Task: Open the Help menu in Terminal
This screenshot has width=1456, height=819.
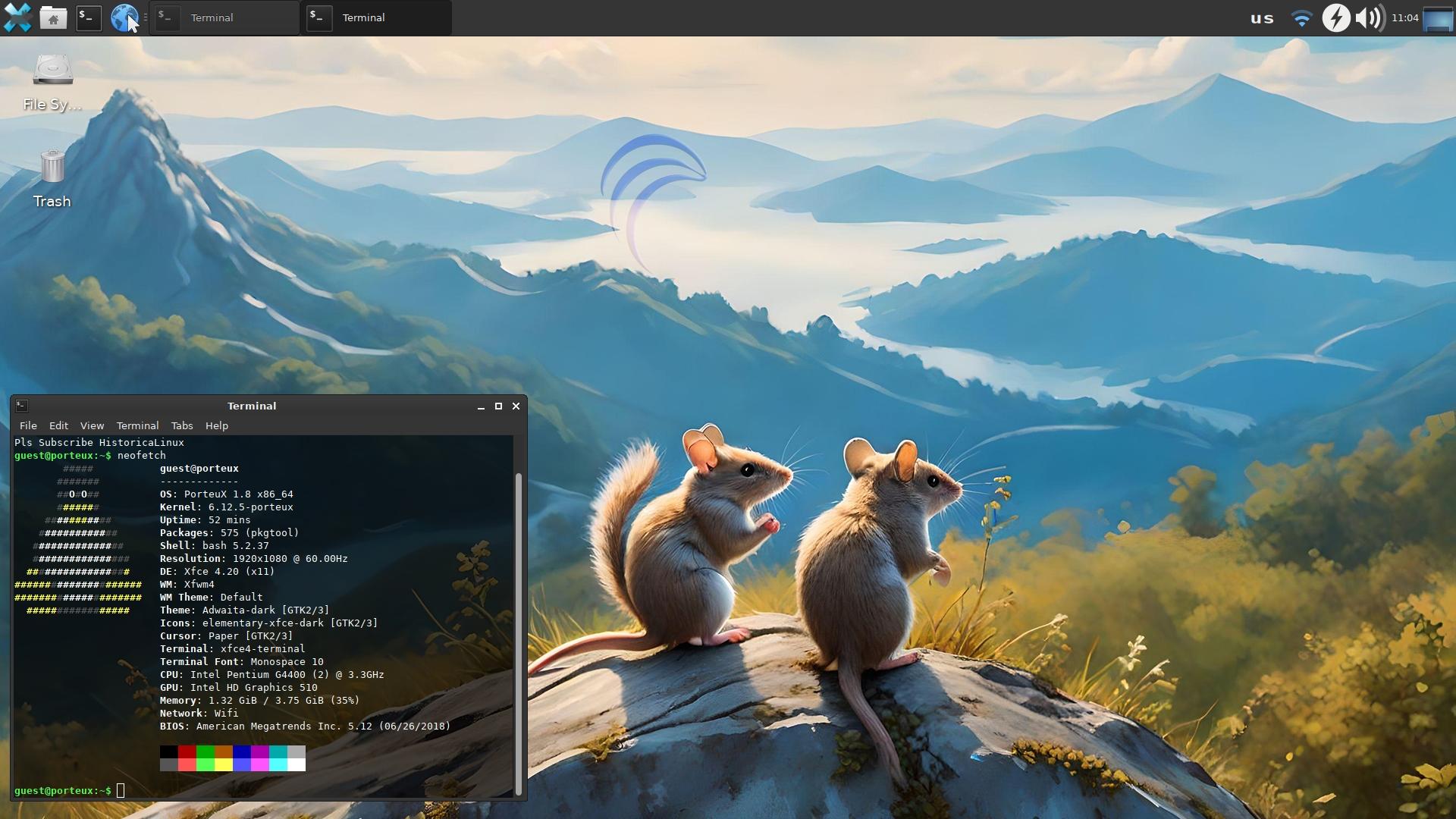Action: click(217, 425)
